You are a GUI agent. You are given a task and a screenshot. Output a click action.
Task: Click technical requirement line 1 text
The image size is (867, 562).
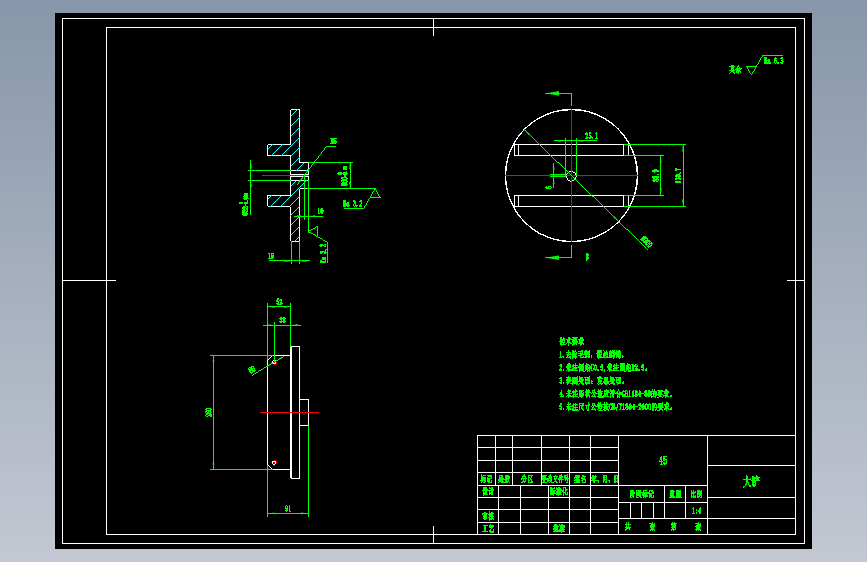coord(591,355)
